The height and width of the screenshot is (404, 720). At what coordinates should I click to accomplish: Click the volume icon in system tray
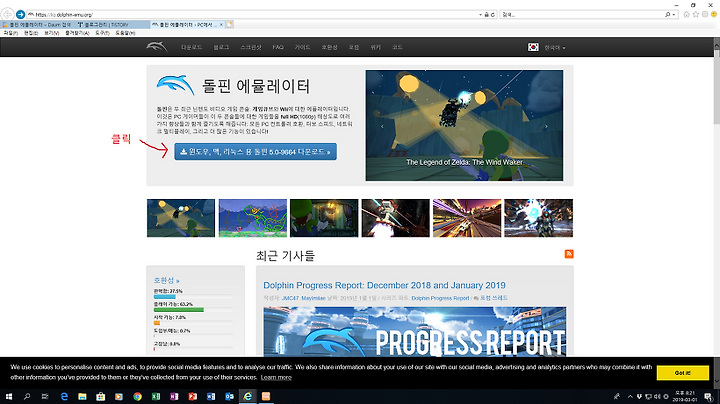point(657,397)
